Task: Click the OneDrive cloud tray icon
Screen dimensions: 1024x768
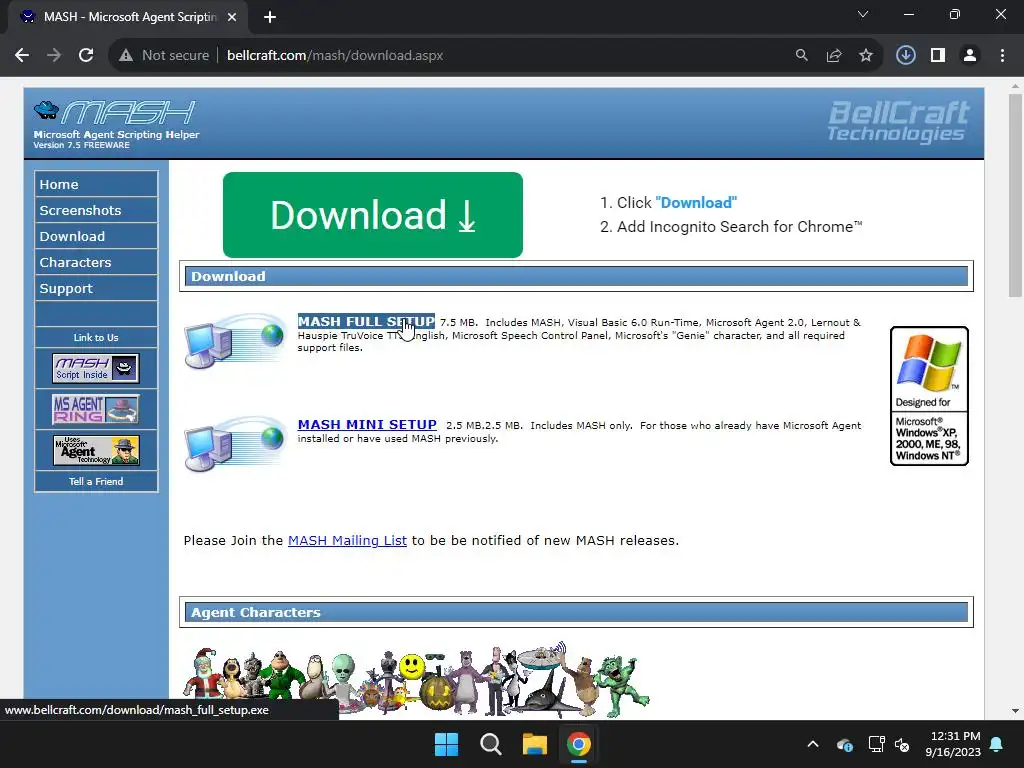Action: point(844,744)
